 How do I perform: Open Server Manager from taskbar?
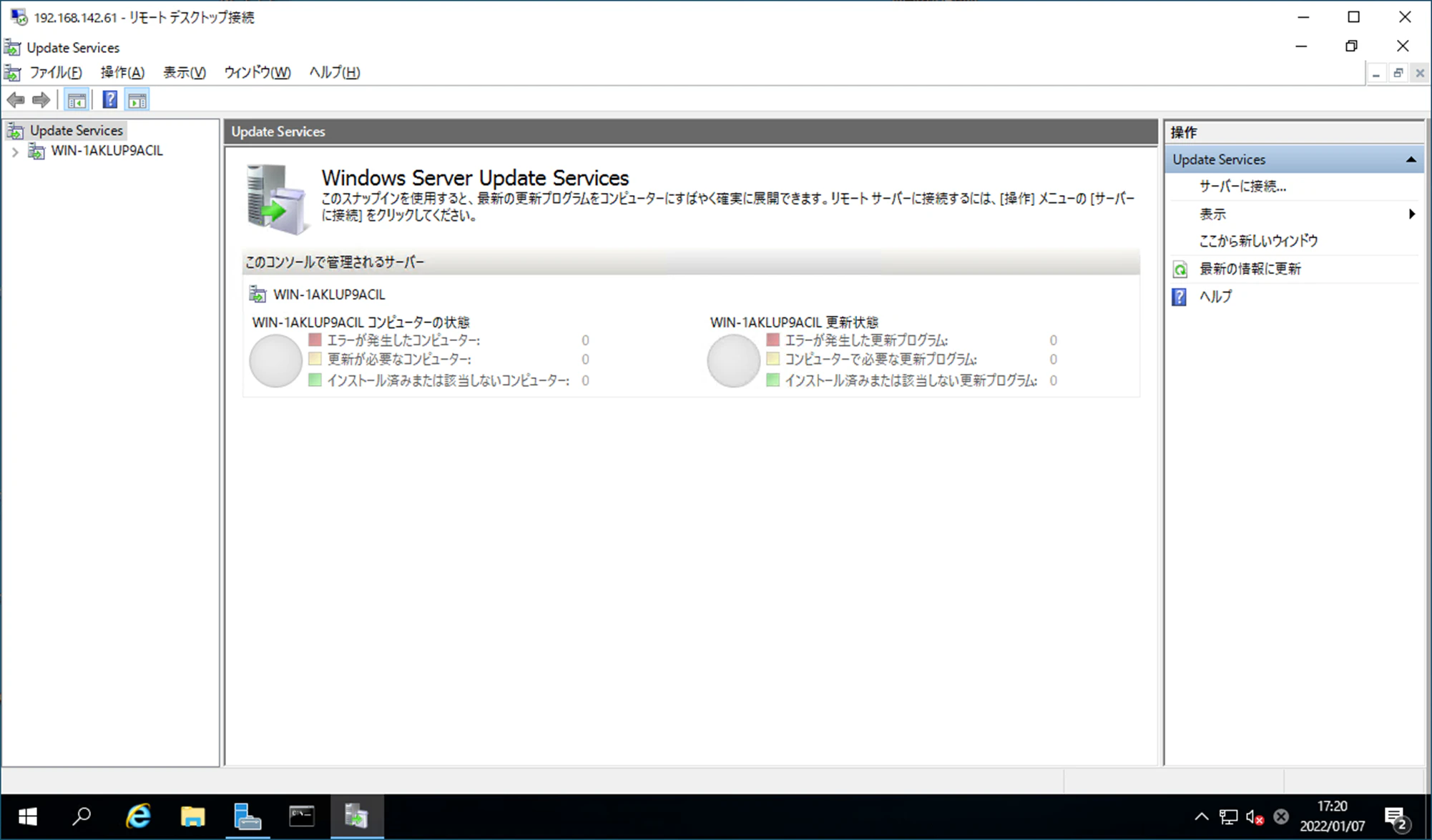coord(247,816)
